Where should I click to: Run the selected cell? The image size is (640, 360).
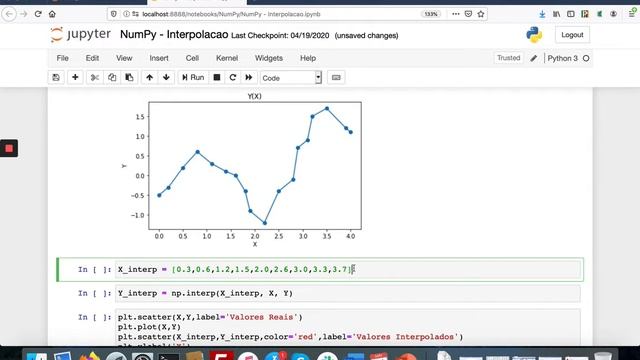[193, 78]
